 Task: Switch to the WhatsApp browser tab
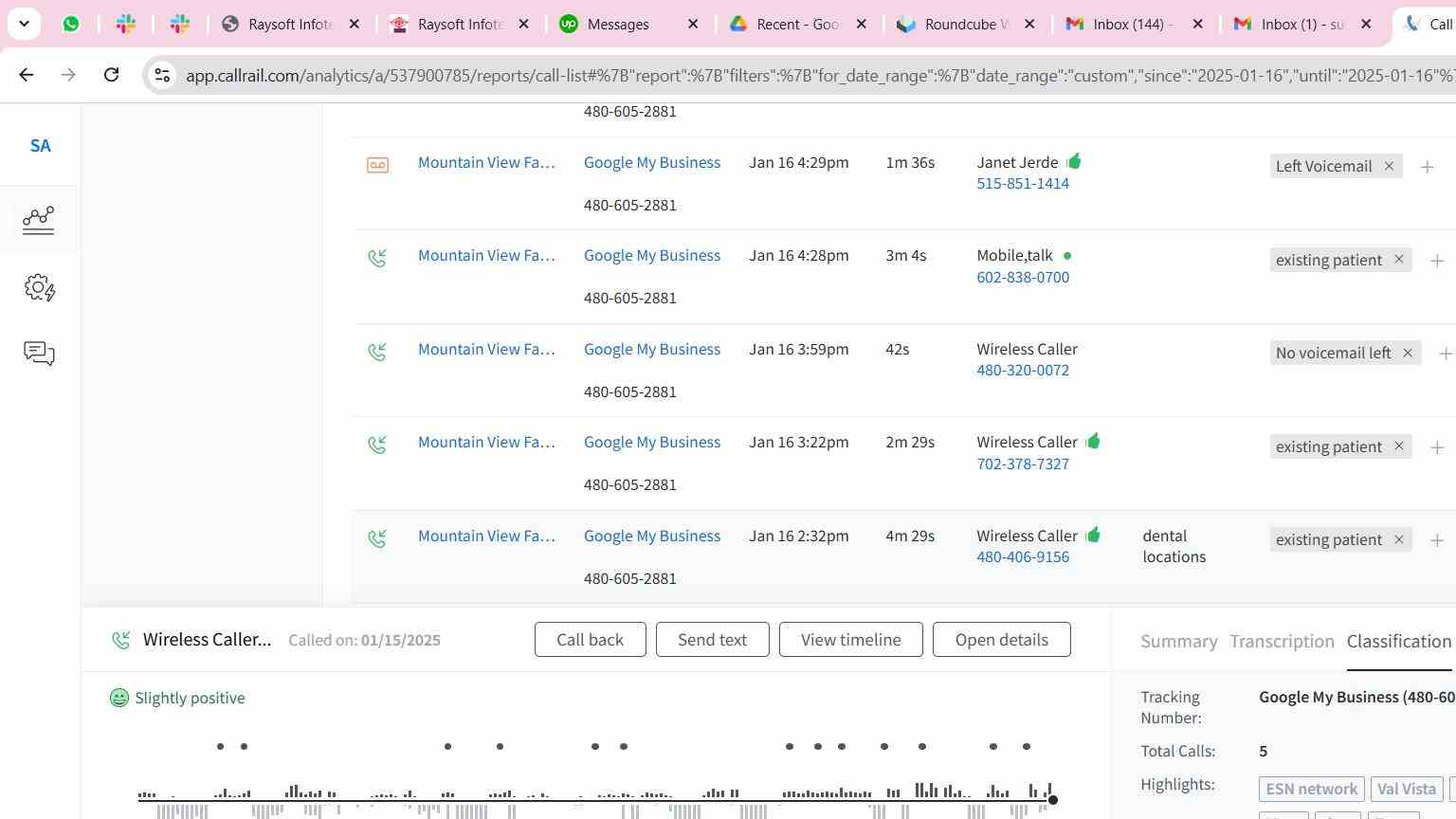click(x=71, y=24)
